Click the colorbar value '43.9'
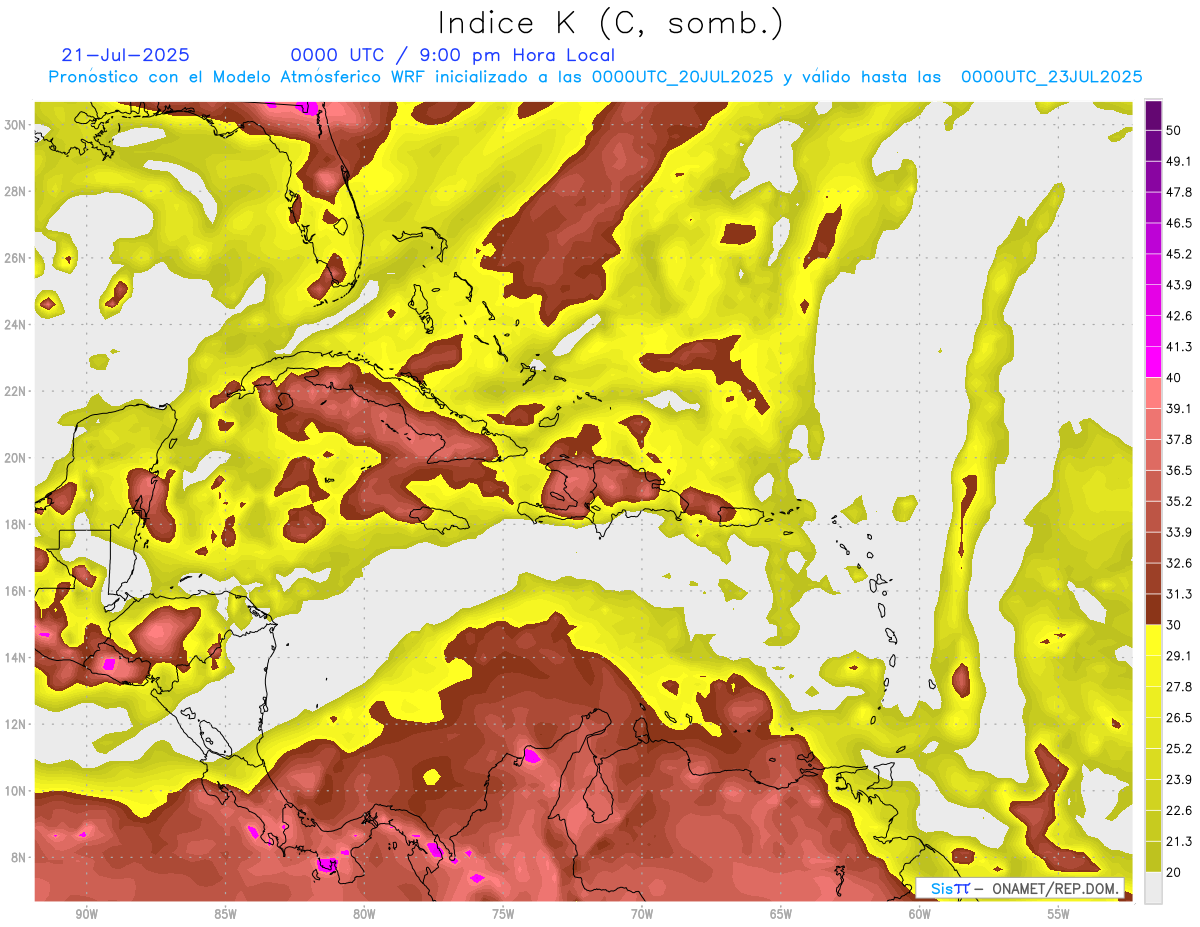The image size is (1200, 927). pos(1180,285)
